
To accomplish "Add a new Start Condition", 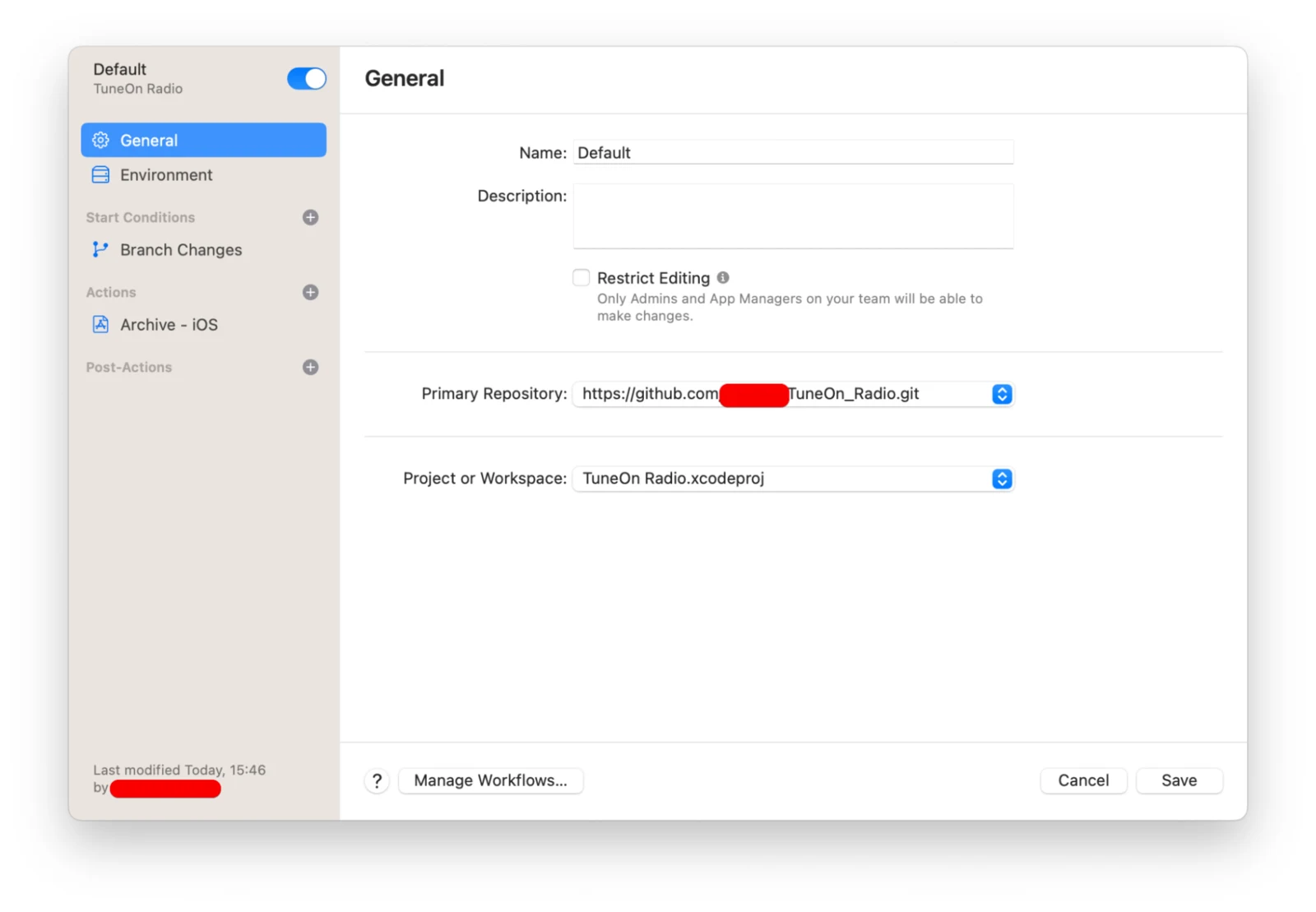I will (x=310, y=217).
